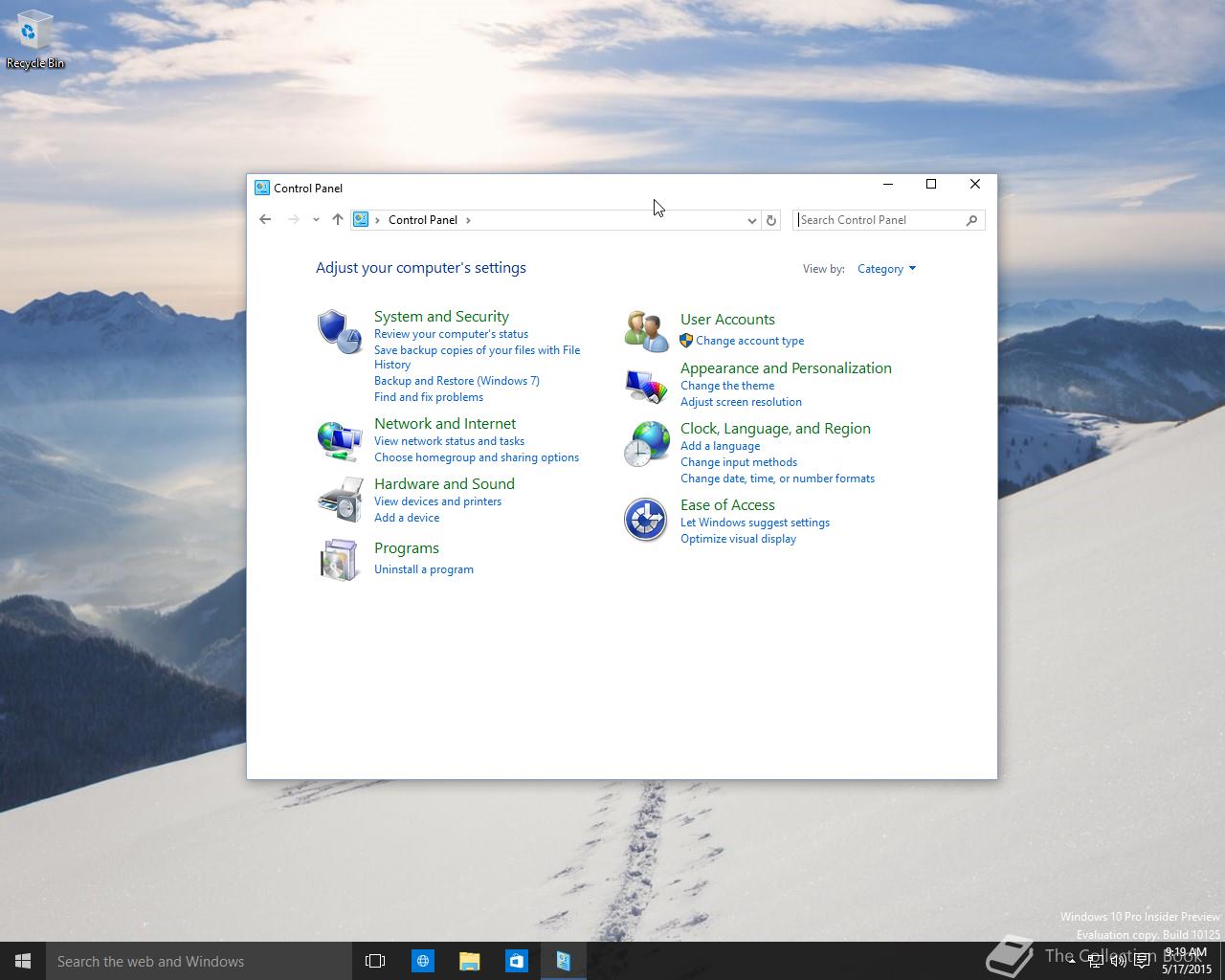This screenshot has width=1225, height=980.
Task: Open Hardware and Sound heading
Action: coord(444,483)
